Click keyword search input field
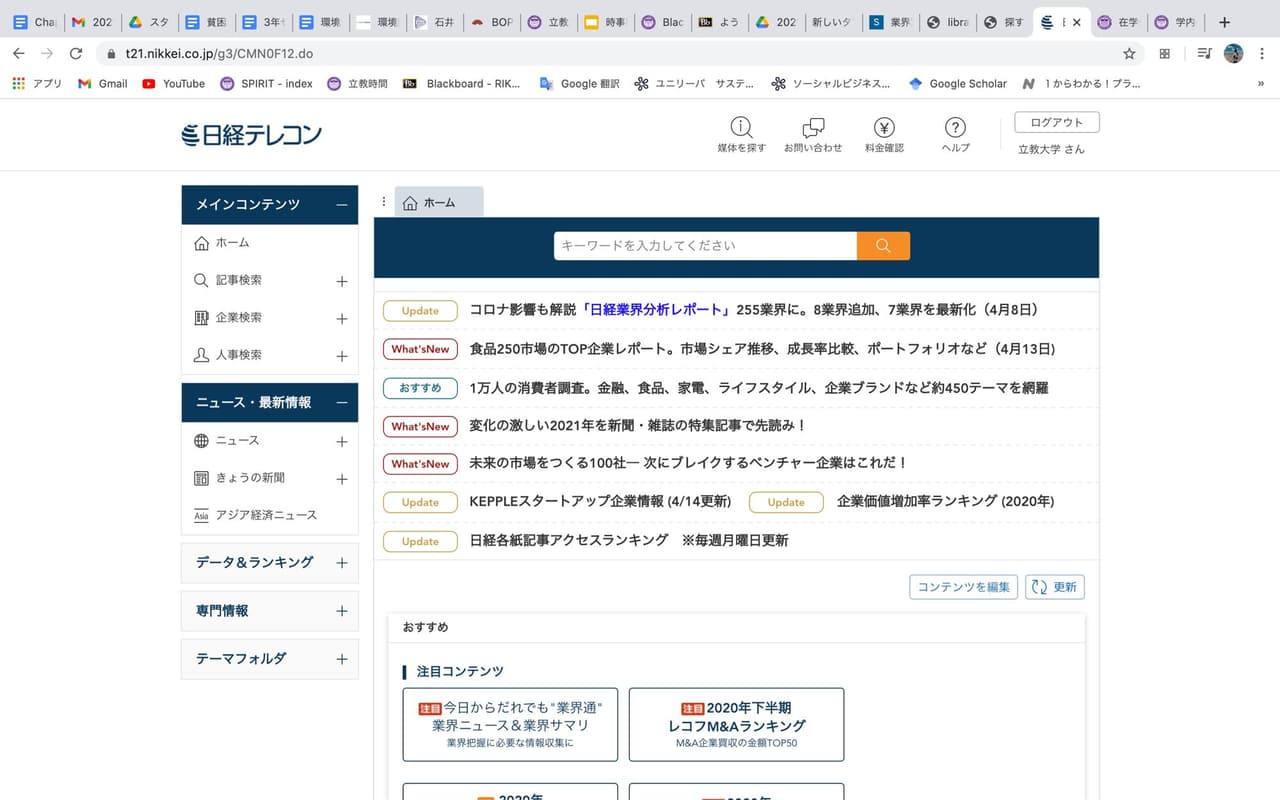The image size is (1280, 800). click(705, 246)
